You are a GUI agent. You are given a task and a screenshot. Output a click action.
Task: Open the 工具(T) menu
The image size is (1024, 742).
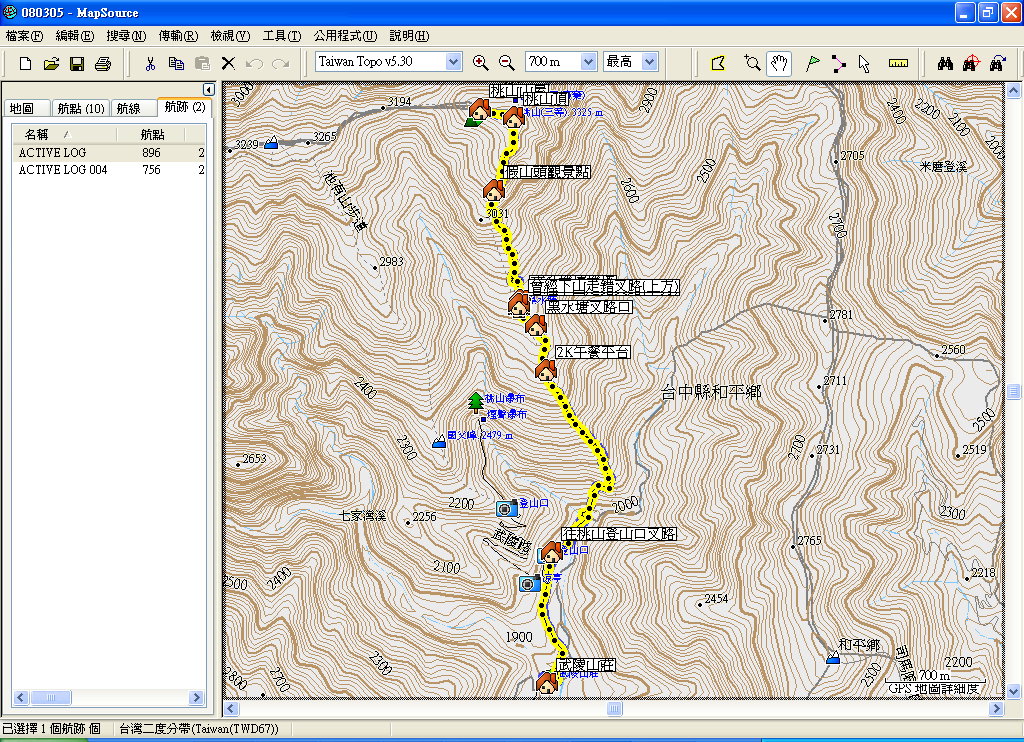click(x=282, y=36)
